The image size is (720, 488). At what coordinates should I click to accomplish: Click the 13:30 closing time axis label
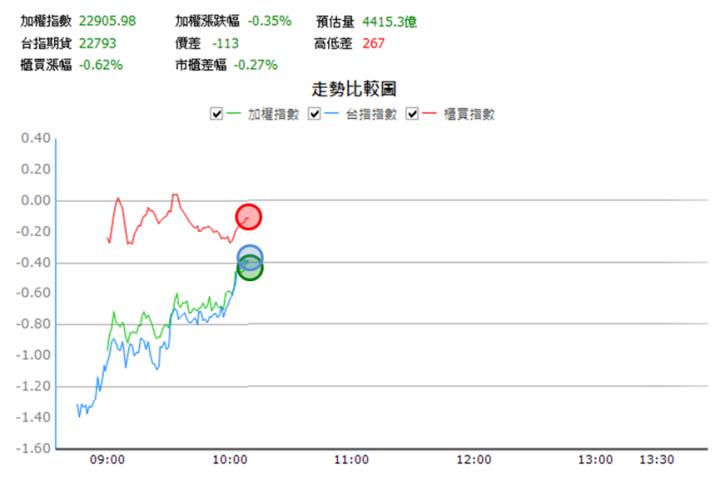pyautogui.click(x=657, y=461)
